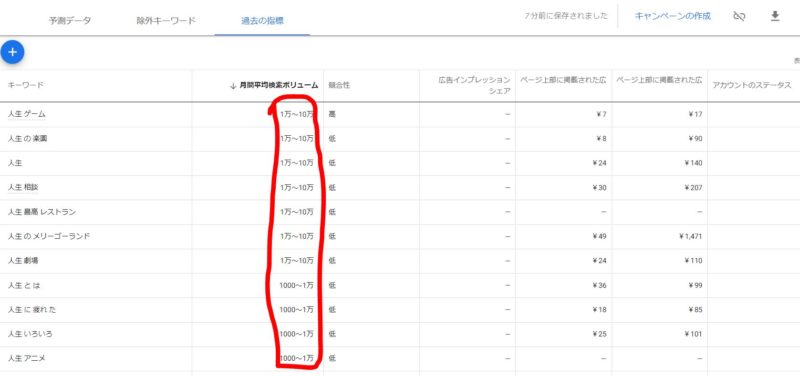Screen dimensions: 800x376
Task: Click the 競合性 column header
Action: pos(339,85)
